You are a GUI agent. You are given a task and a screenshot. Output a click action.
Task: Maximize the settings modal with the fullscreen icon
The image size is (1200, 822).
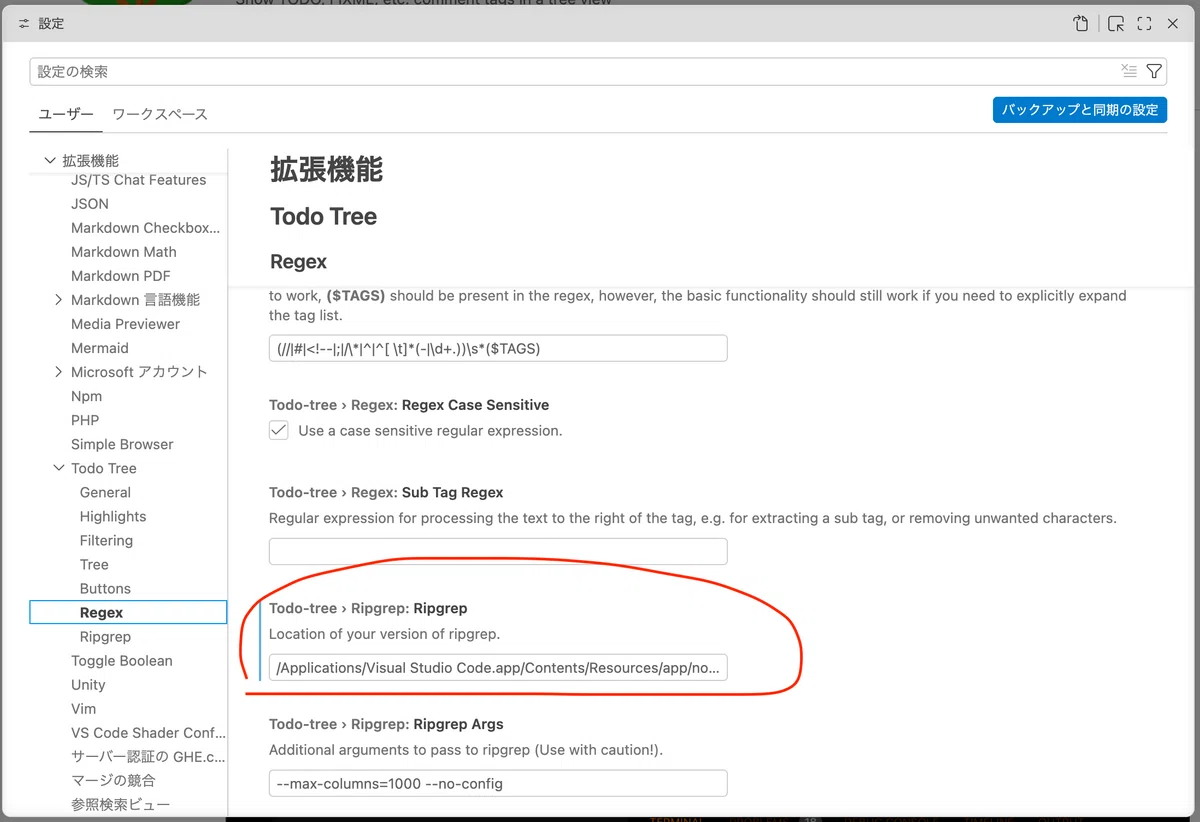(1144, 24)
